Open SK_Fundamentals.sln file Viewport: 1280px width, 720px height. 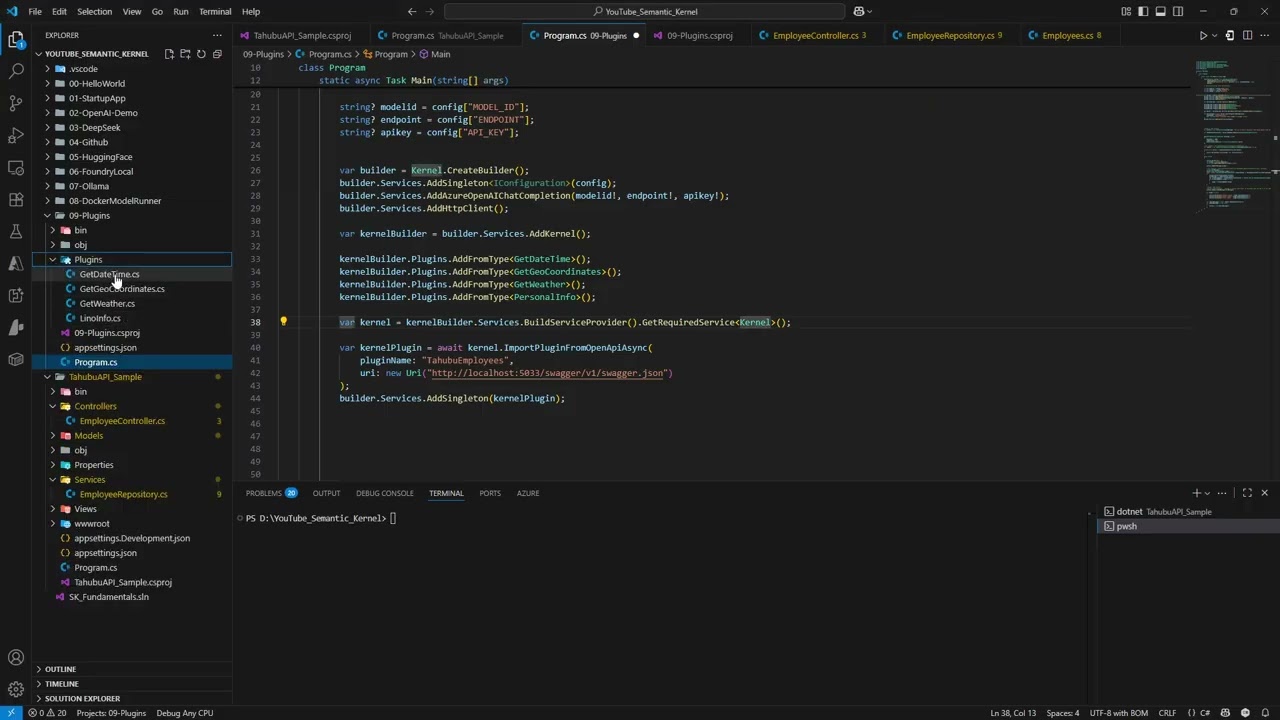pos(108,596)
